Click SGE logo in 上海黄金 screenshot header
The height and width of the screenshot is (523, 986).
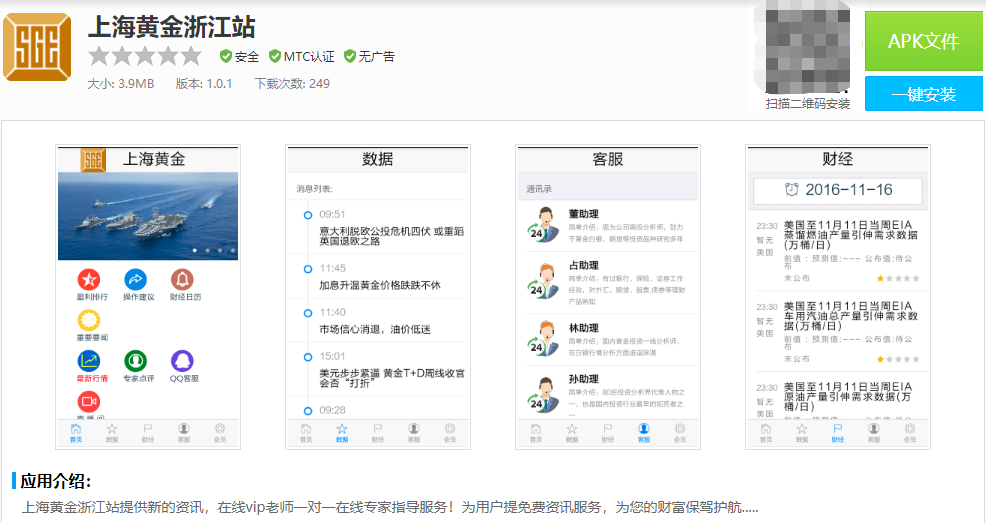(x=93, y=160)
